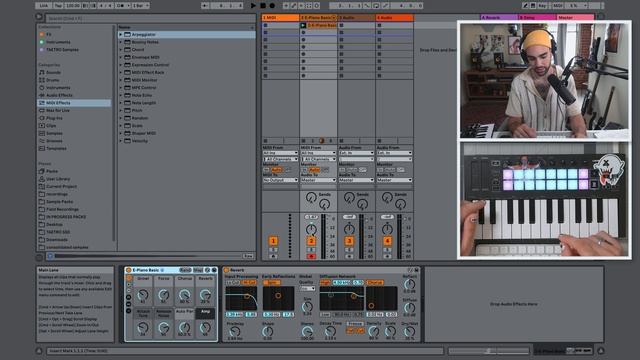Activate the Arrangement Record button
Screen dimensions: 640x360
[272, 6]
